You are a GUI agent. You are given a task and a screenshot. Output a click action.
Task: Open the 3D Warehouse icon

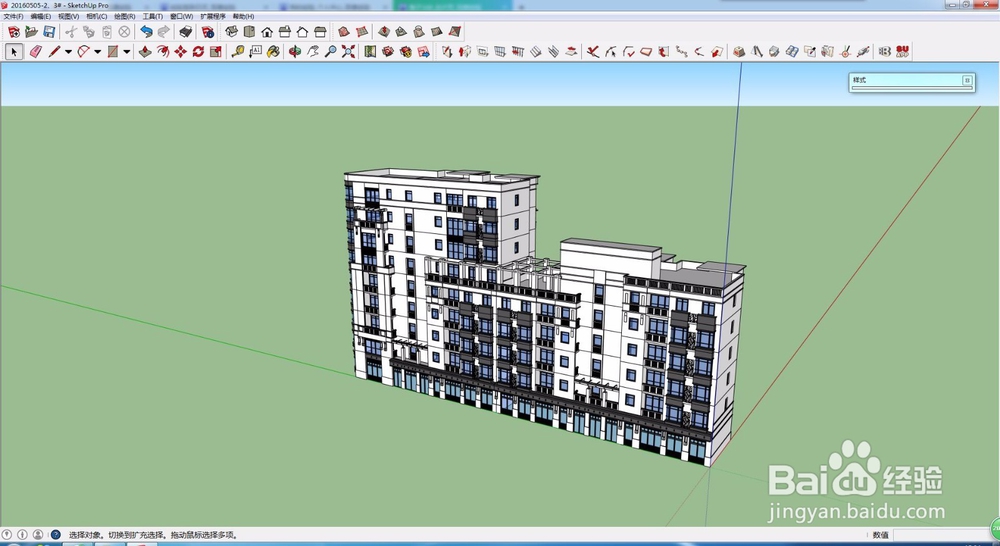[x=388, y=52]
